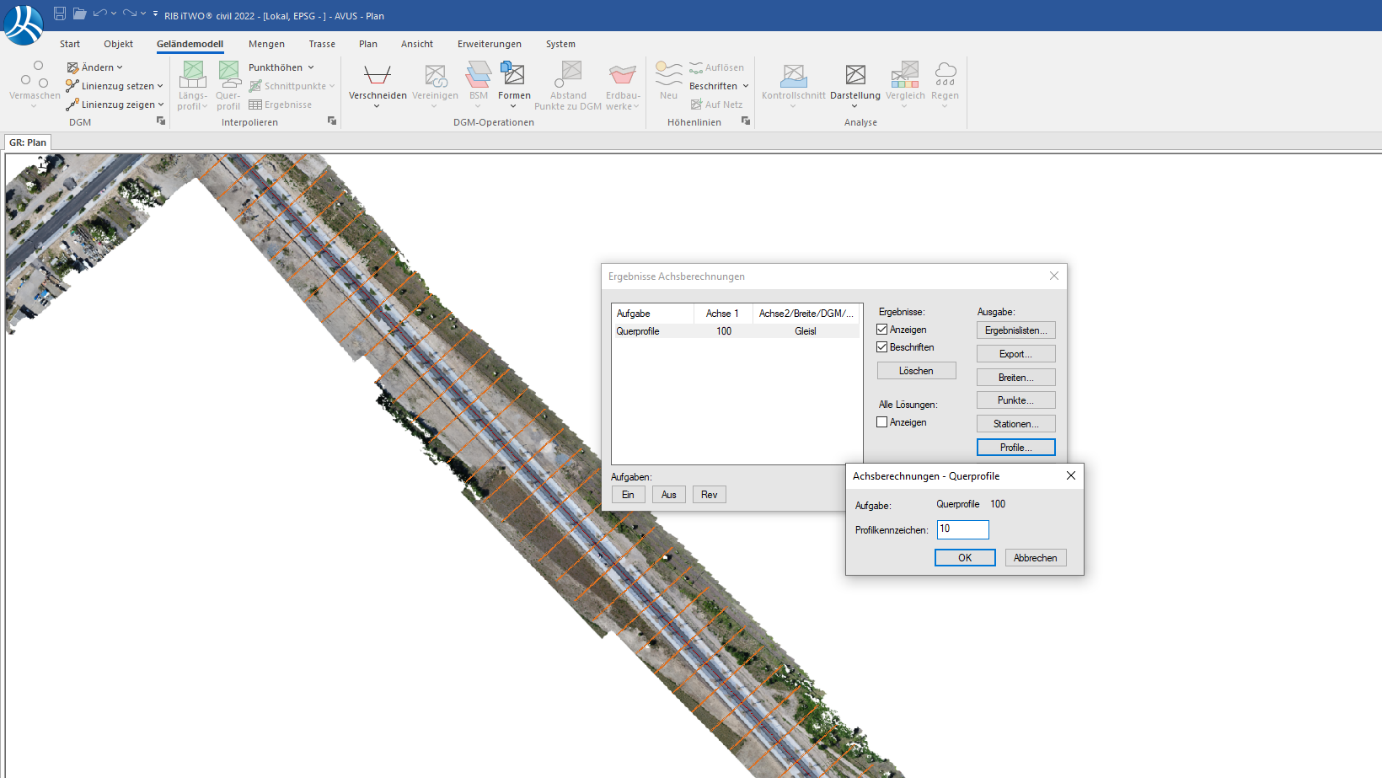Click the Längsprofil interpolation icon
The height and width of the screenshot is (778, 1382).
pyautogui.click(x=193, y=76)
